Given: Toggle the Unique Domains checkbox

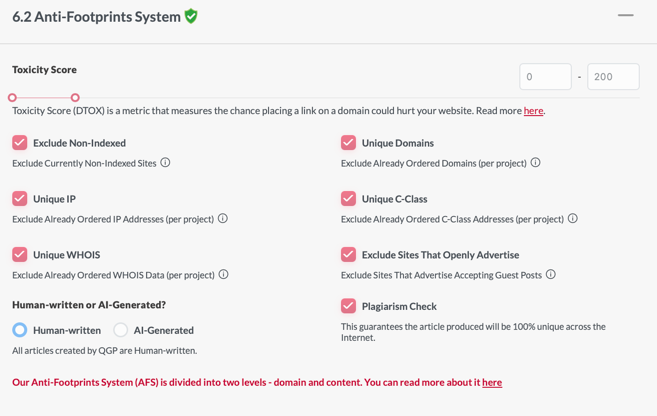Looking at the screenshot, I should [348, 142].
